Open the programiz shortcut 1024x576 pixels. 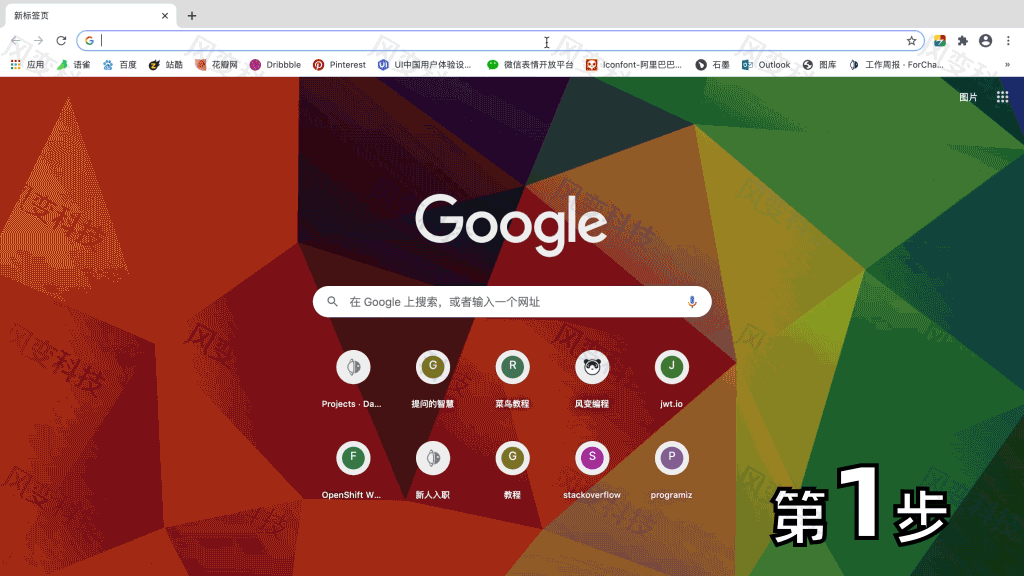click(x=671, y=457)
